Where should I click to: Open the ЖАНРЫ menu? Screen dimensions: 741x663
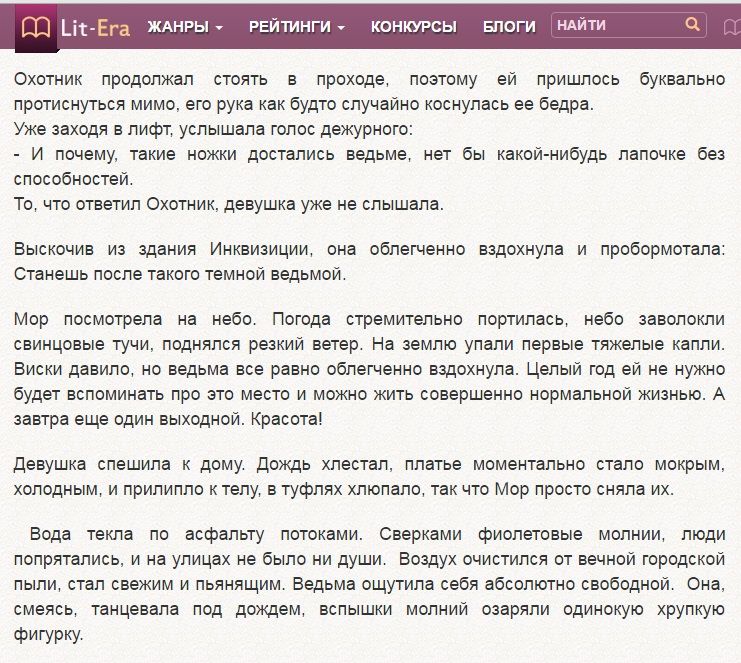tap(178, 27)
